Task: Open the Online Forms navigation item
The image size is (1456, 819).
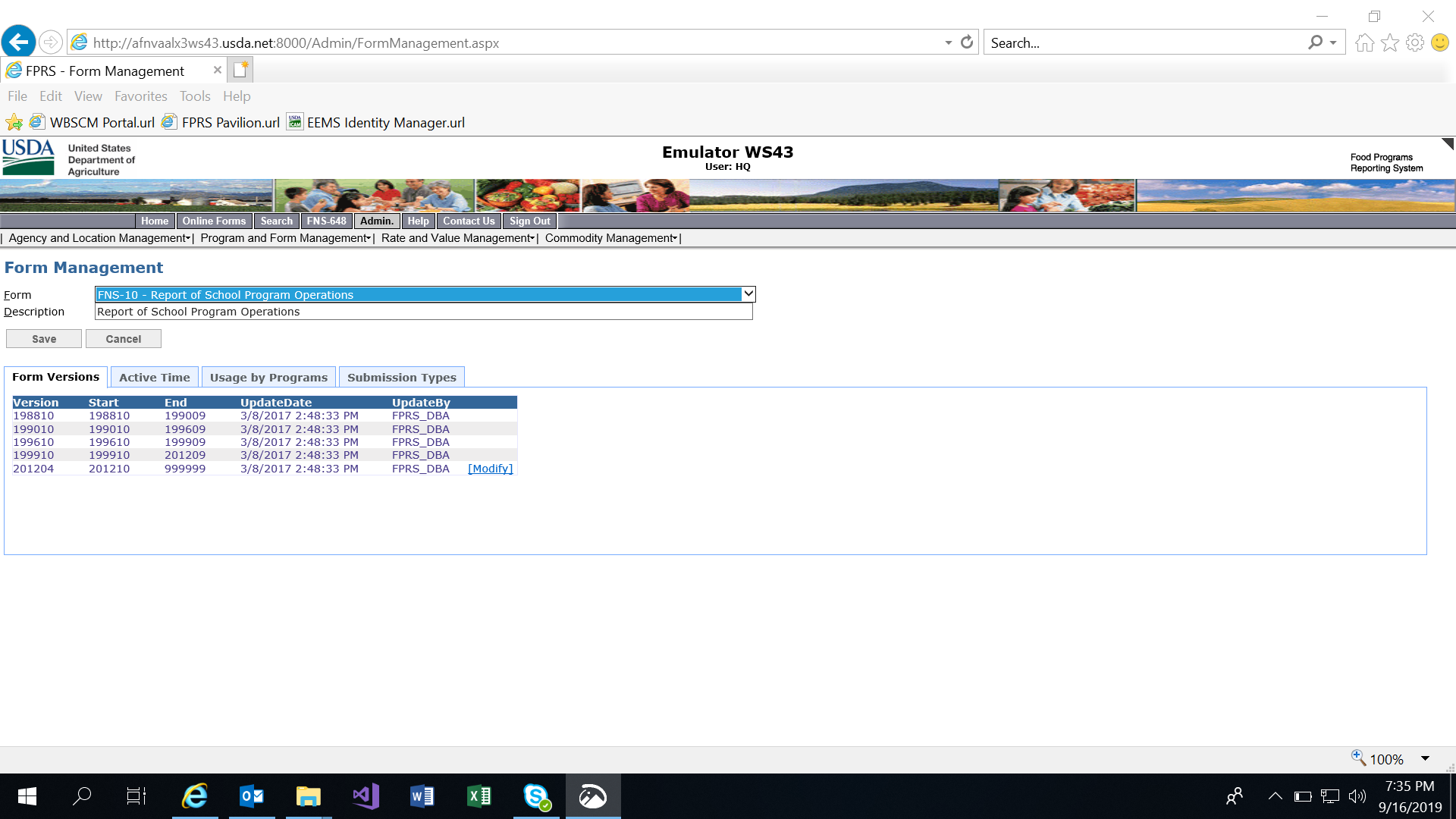Action: click(x=214, y=221)
